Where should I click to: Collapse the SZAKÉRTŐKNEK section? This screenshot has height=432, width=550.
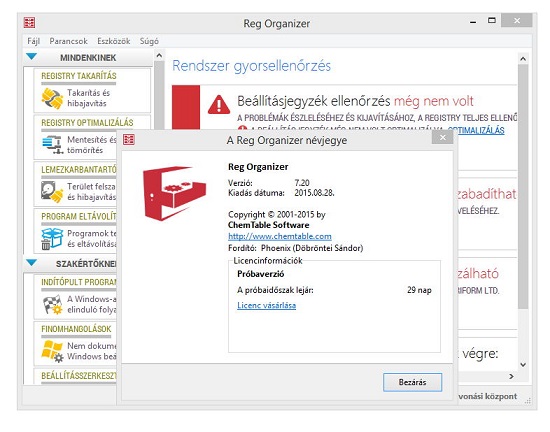pos(32,263)
